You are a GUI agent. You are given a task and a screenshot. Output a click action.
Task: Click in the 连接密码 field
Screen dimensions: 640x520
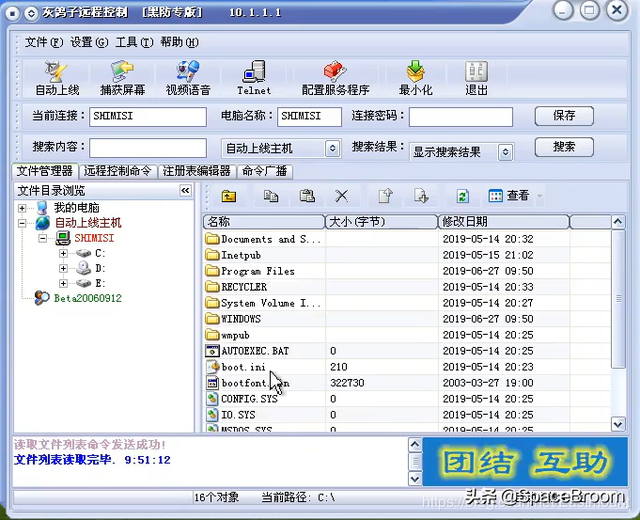pos(461,117)
